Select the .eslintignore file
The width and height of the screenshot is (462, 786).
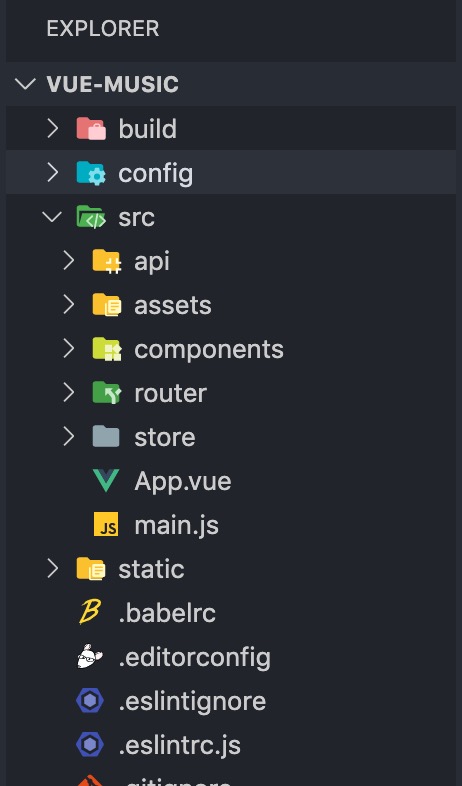231,701
